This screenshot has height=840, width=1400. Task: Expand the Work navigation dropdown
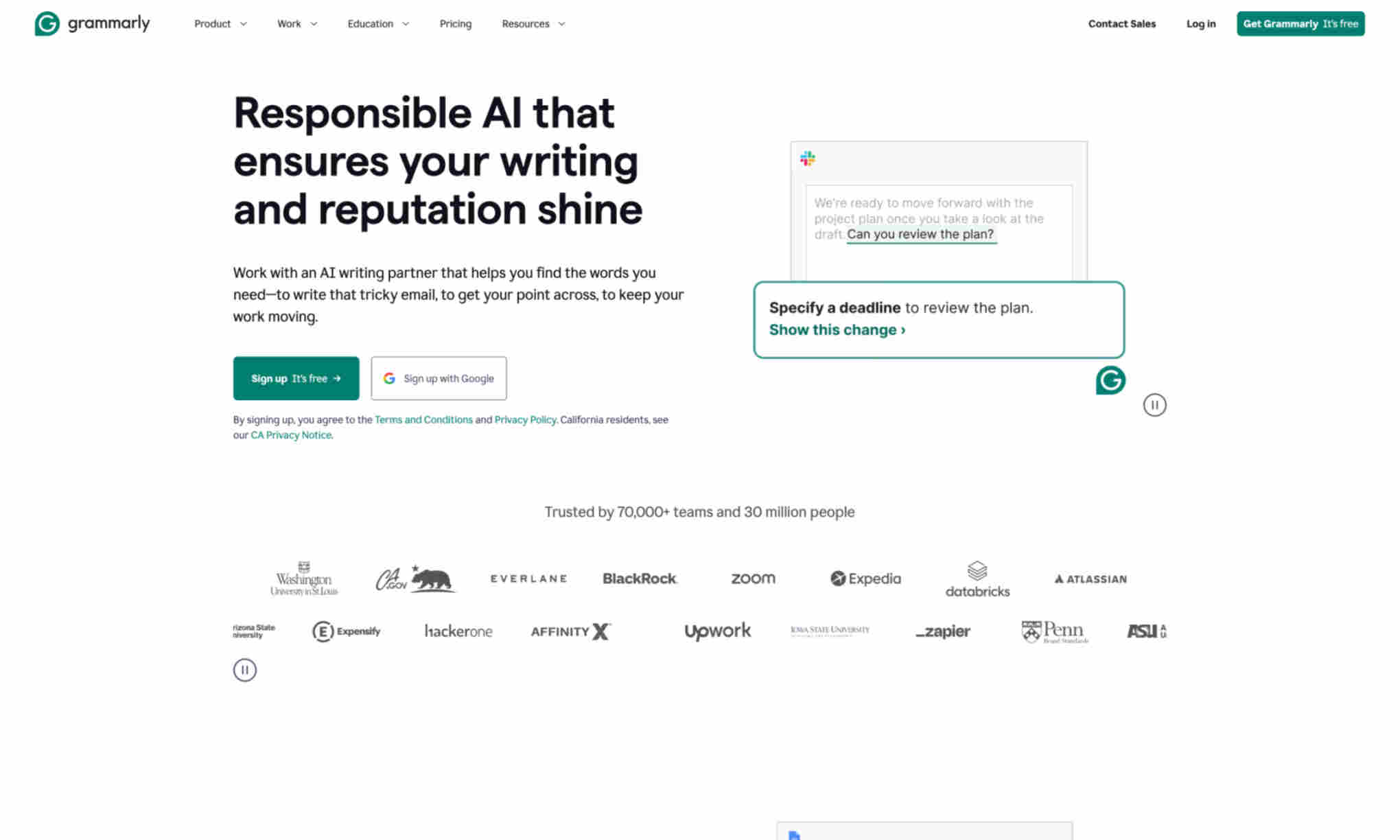pyautogui.click(x=296, y=24)
